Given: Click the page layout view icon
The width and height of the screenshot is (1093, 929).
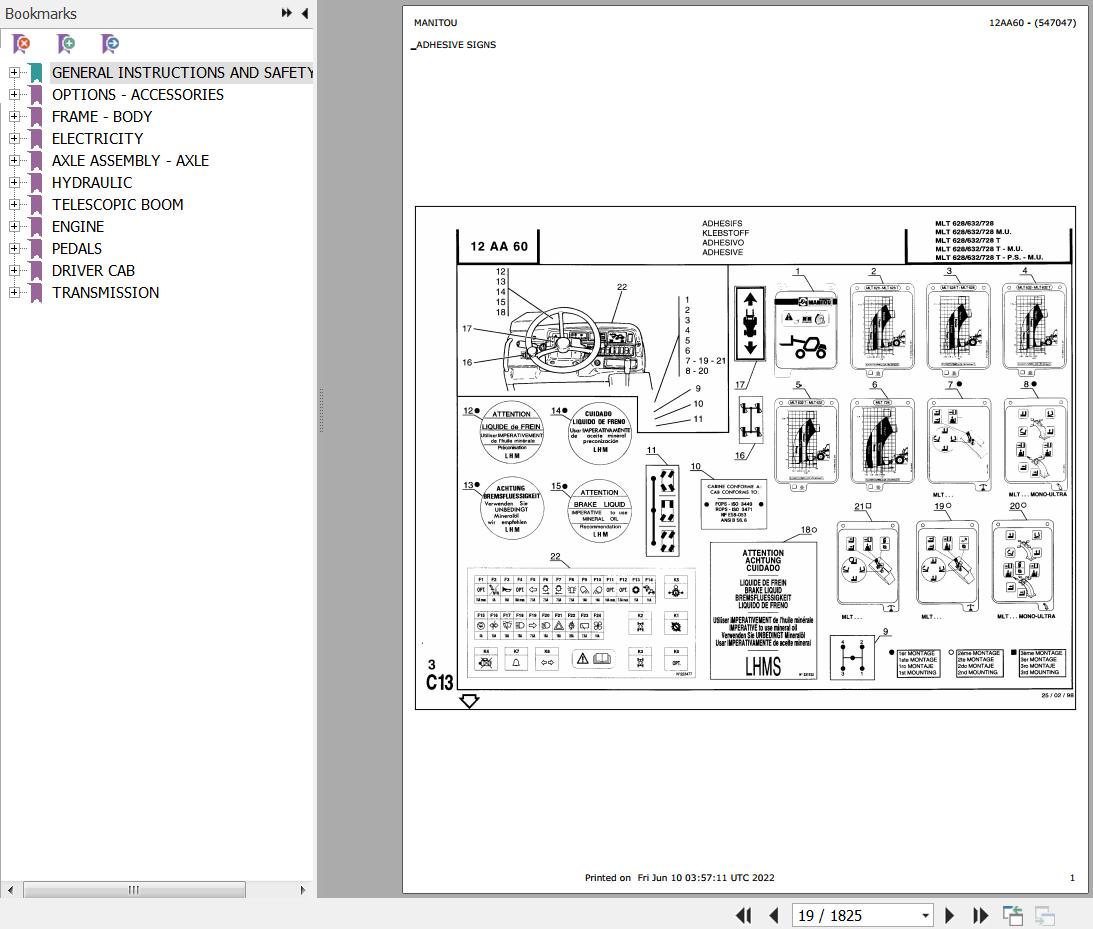Looking at the screenshot, I should point(1012,915).
